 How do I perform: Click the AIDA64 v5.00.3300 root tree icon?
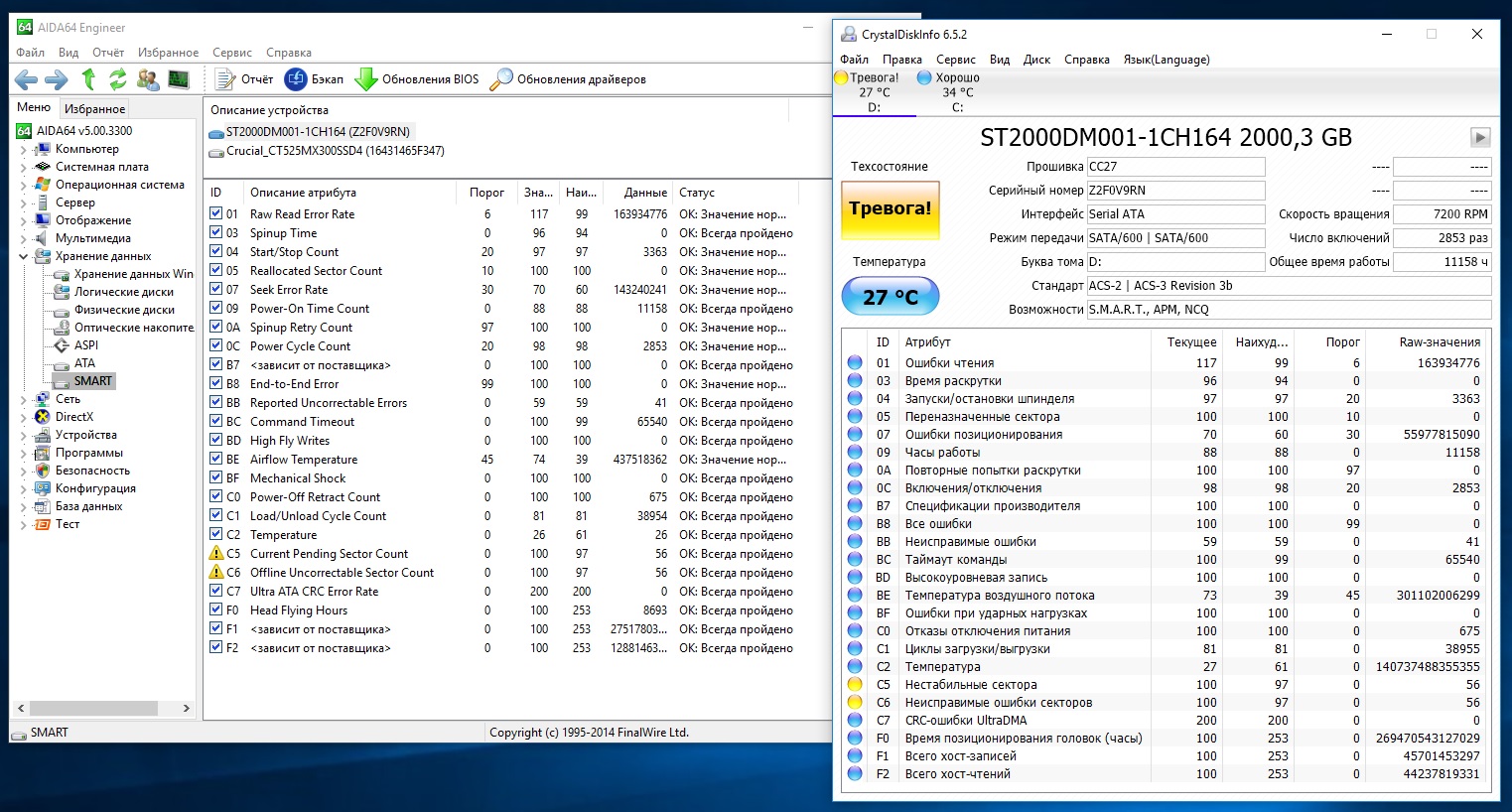point(24,131)
